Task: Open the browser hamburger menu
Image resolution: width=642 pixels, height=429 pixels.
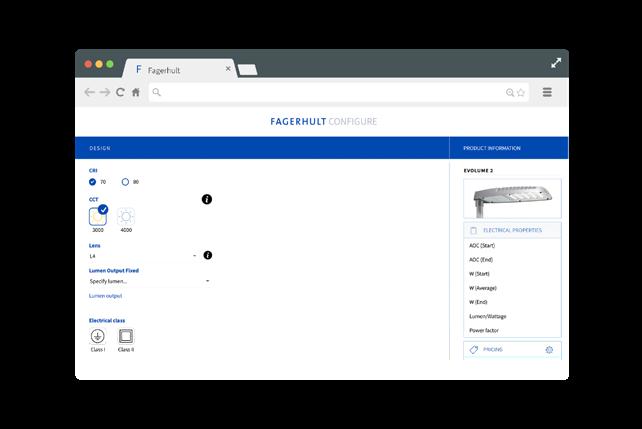Action: tap(547, 92)
